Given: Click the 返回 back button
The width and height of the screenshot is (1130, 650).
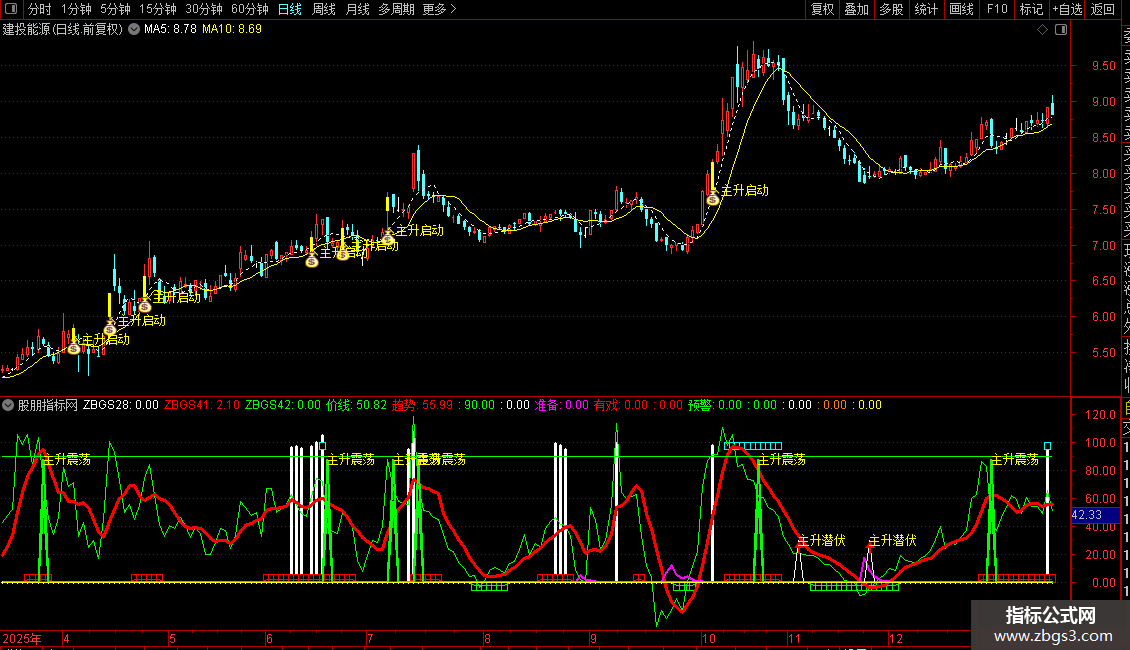Looking at the screenshot, I should click(x=1103, y=9).
